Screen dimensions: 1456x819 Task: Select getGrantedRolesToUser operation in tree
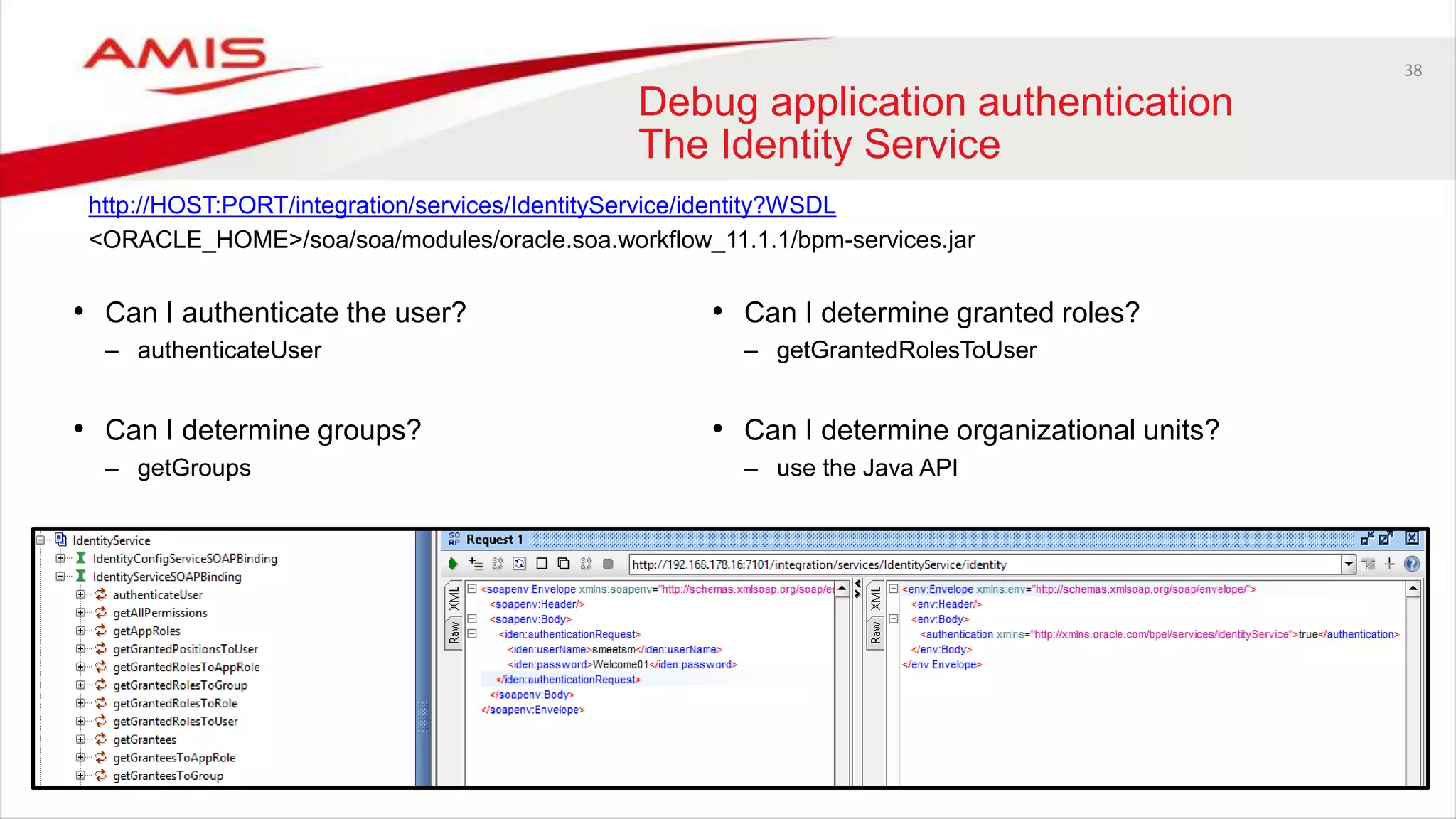(175, 721)
